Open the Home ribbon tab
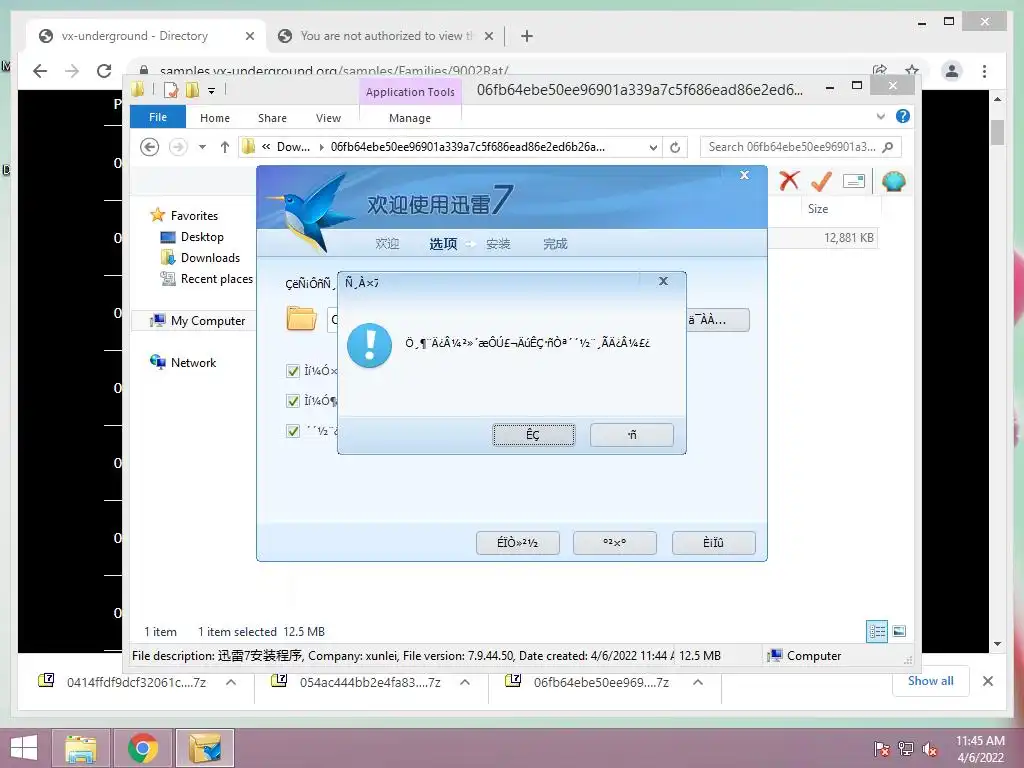Screen dimensions: 1024x768 point(215,118)
